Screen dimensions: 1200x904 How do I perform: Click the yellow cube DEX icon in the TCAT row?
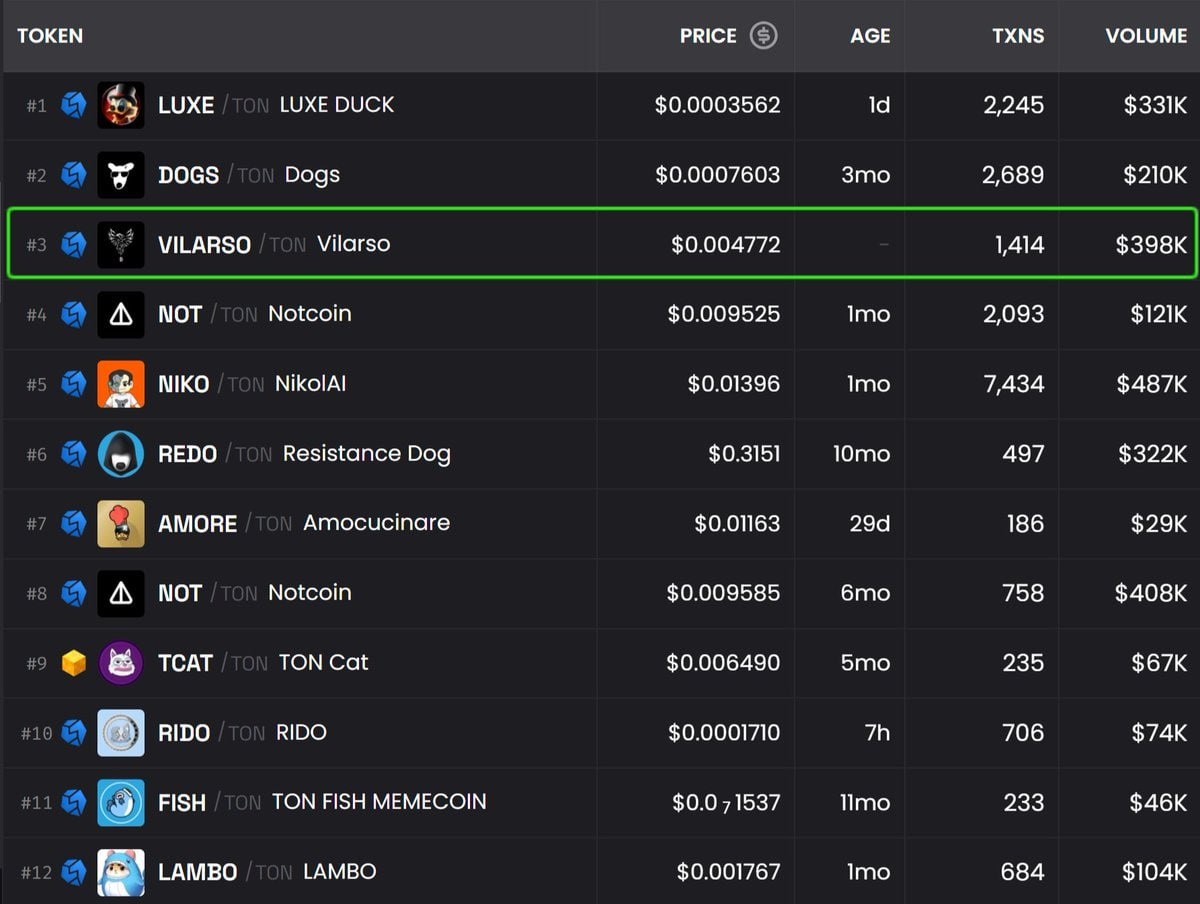(73, 663)
